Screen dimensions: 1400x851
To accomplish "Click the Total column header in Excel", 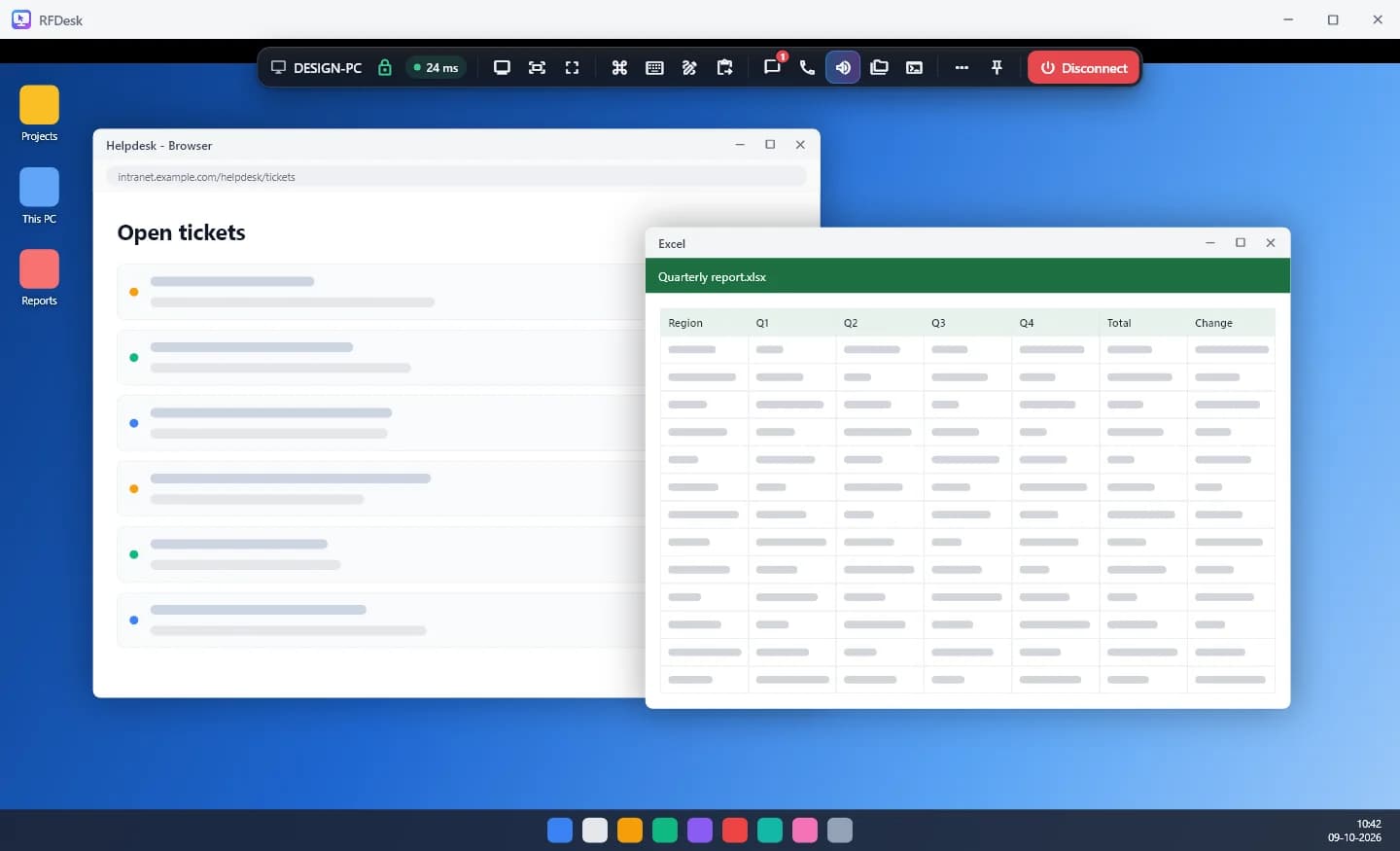I will point(1142,323).
